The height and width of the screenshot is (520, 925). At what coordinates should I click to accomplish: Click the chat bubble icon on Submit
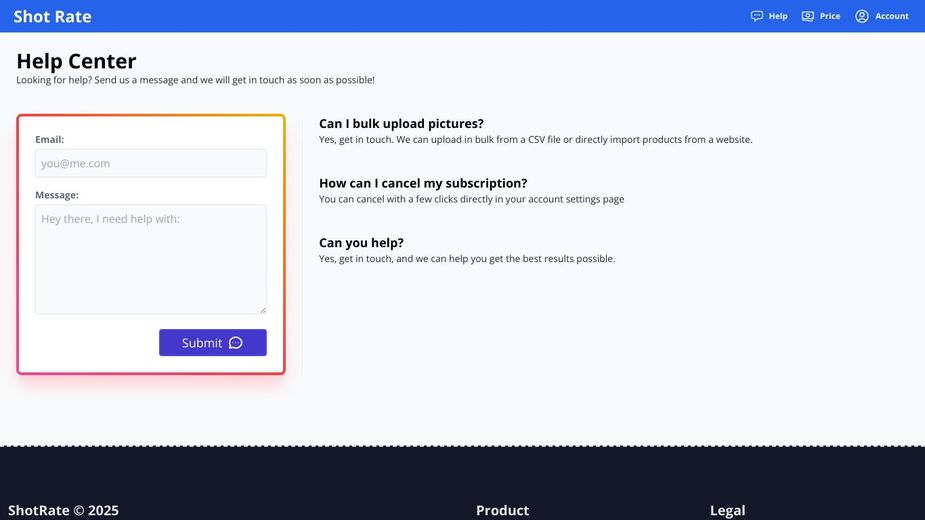236,343
